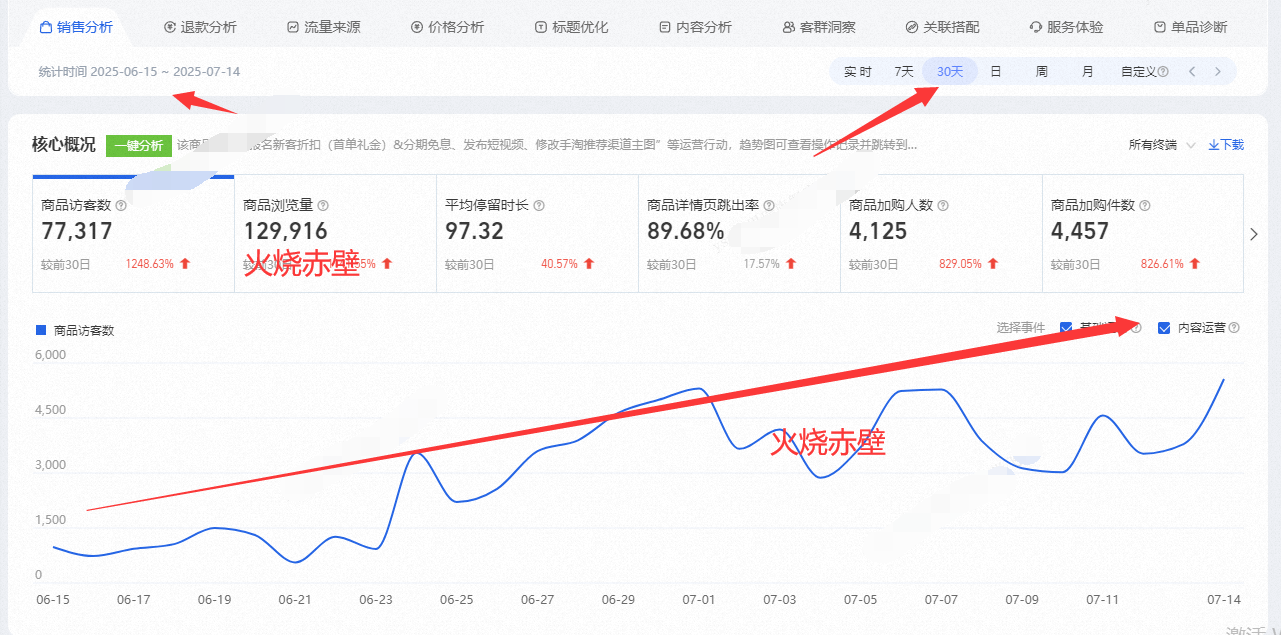Click help icon beside 商品浏览量
This screenshot has height=635, width=1281.
click(x=323, y=206)
